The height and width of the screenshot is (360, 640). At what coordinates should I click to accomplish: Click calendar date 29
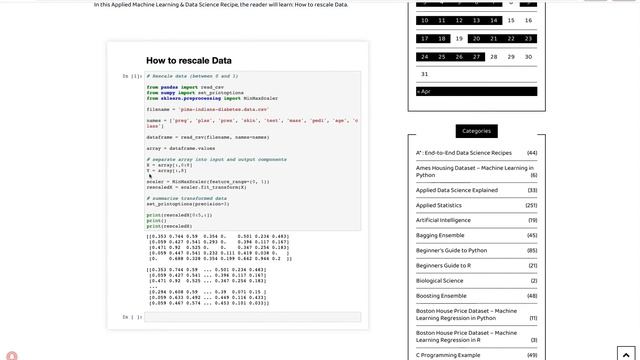pos(511,57)
